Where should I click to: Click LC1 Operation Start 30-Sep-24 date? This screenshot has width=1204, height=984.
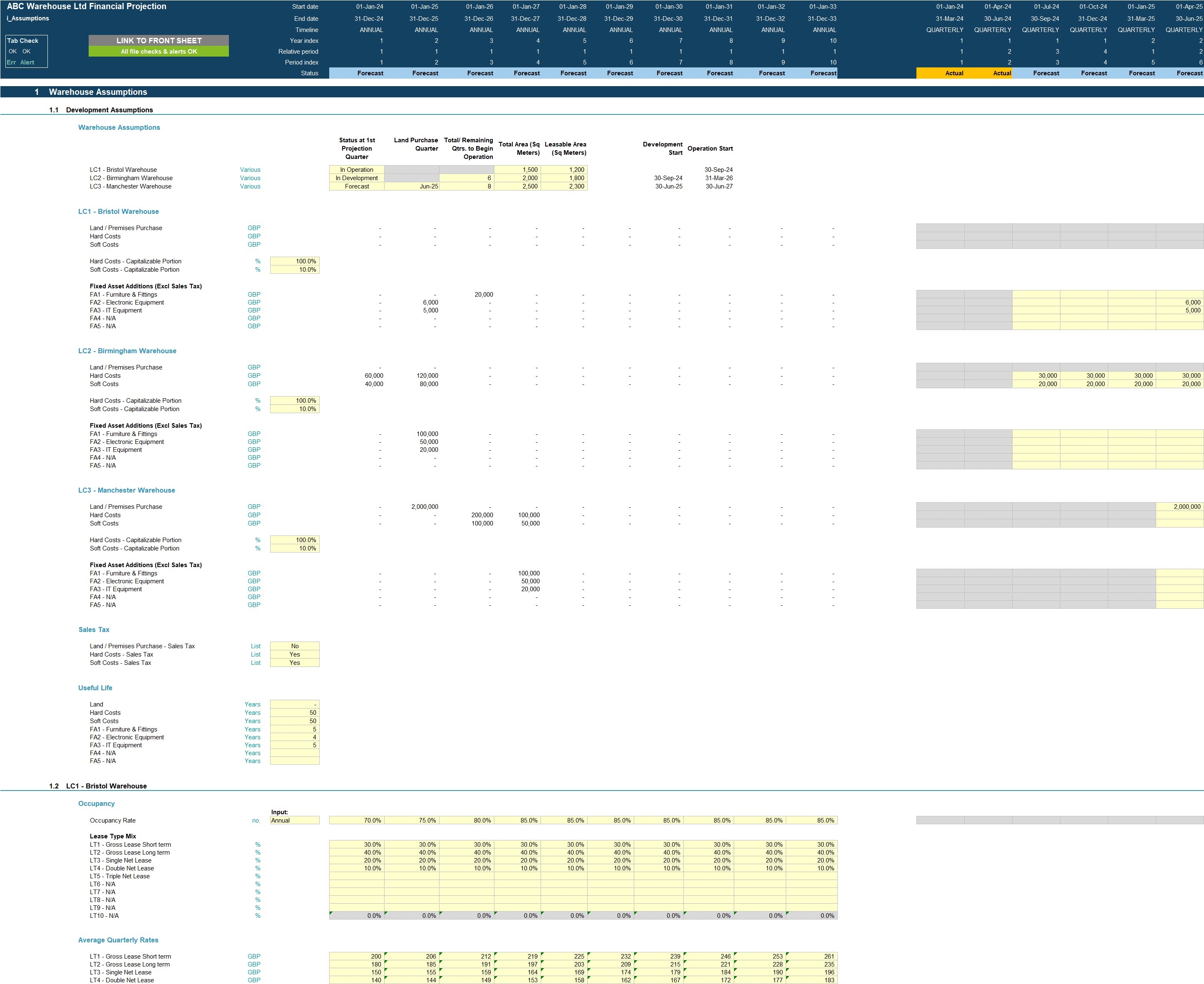pos(718,169)
